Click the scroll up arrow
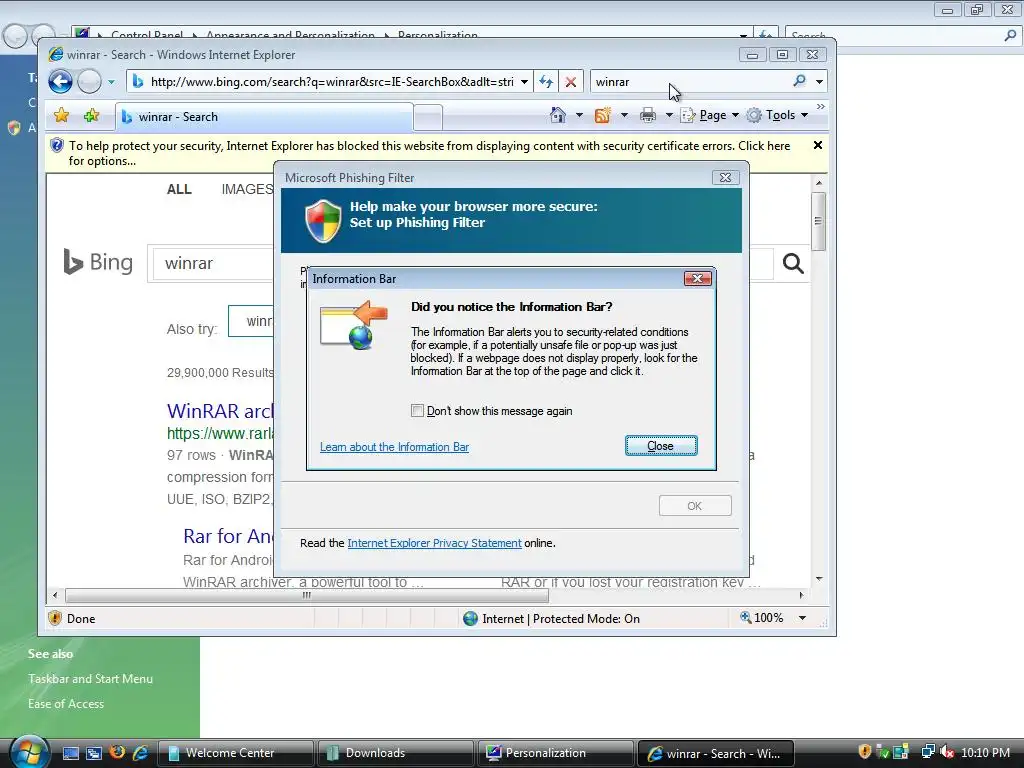The width and height of the screenshot is (1024, 768). pyautogui.click(x=818, y=183)
